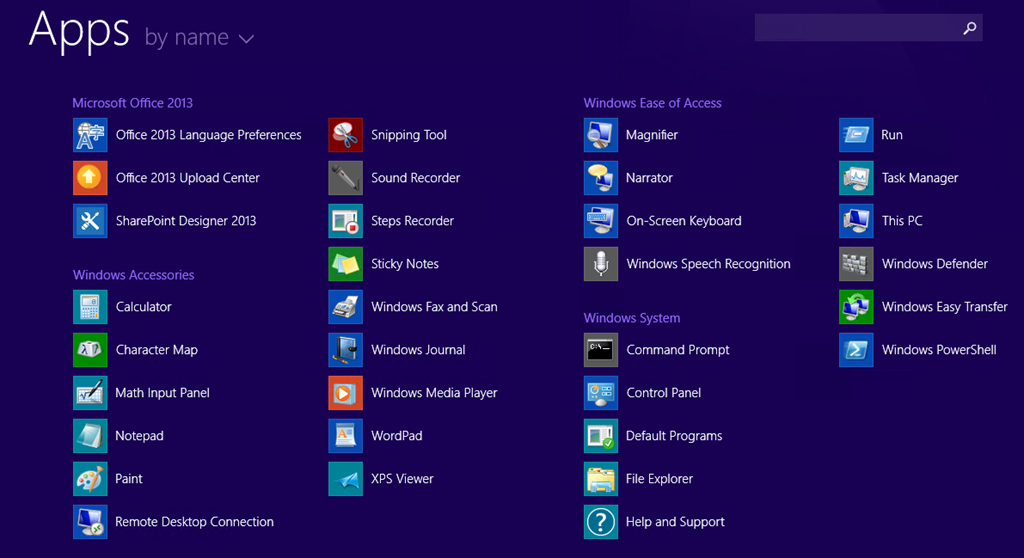The height and width of the screenshot is (558, 1024).
Task: Open the Sound Recorder microphone icon
Action: pos(345,178)
